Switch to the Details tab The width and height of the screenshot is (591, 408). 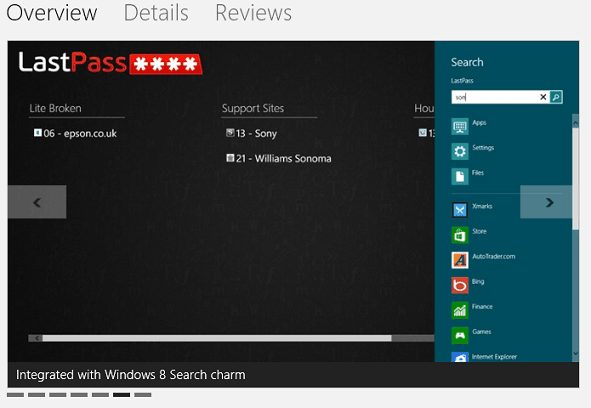tap(156, 13)
